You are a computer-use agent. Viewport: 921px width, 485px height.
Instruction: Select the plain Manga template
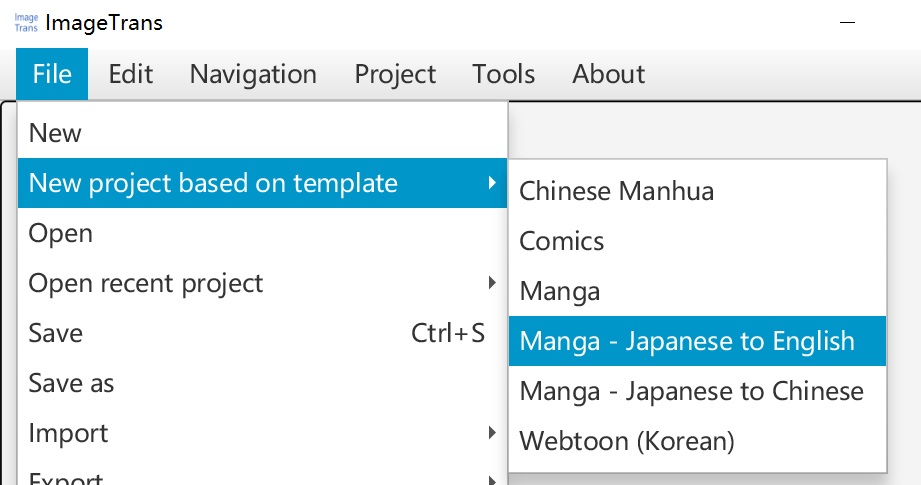click(x=697, y=291)
